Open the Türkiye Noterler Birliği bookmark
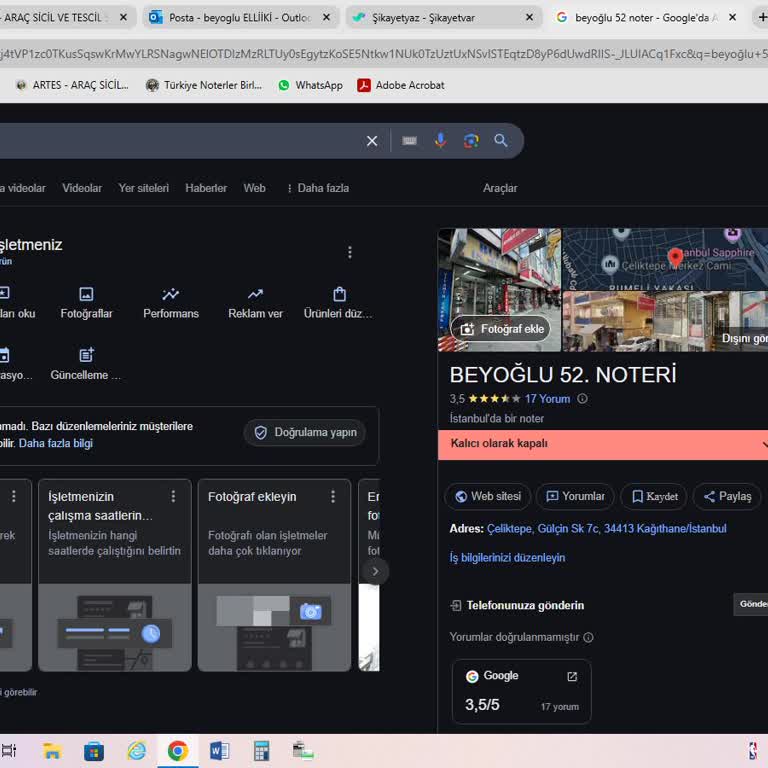This screenshot has height=768, width=768. click(204, 85)
